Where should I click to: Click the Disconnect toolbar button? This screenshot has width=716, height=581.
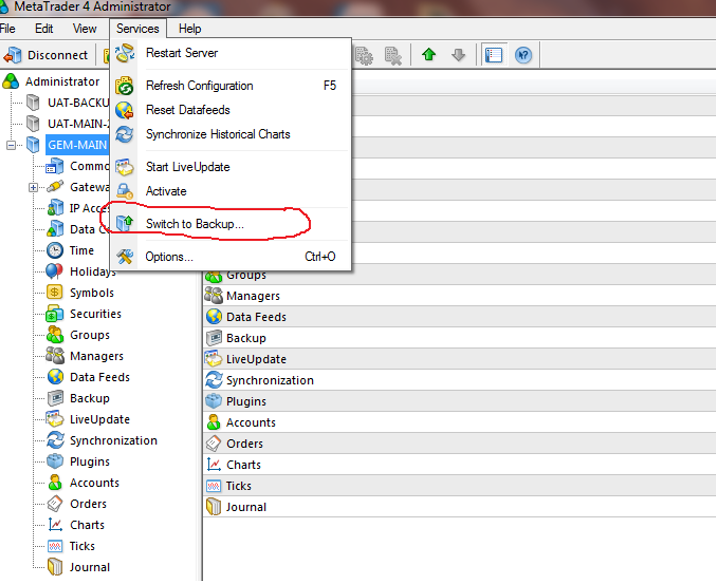[x=46, y=55]
